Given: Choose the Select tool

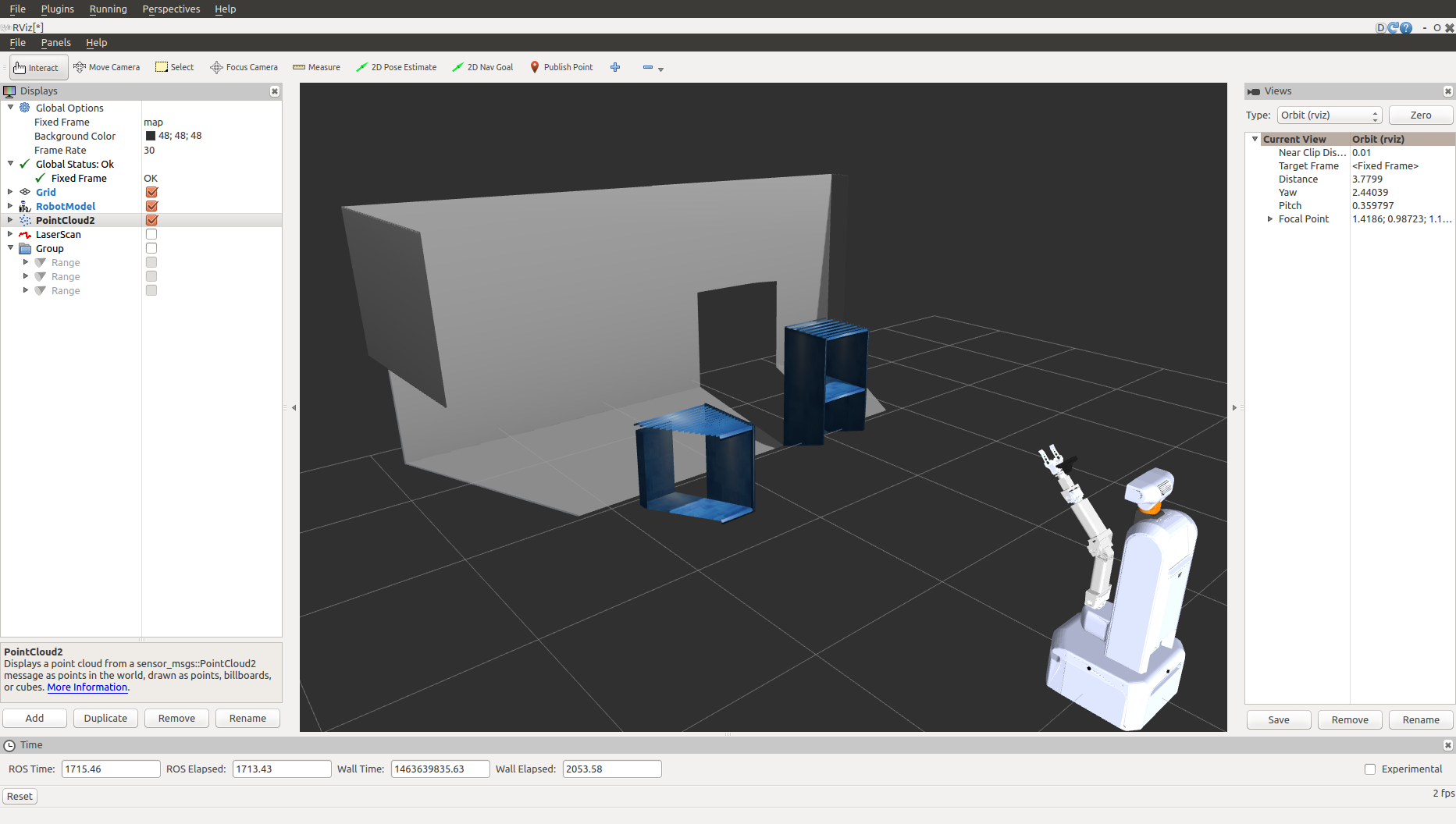Looking at the screenshot, I should 175,67.
